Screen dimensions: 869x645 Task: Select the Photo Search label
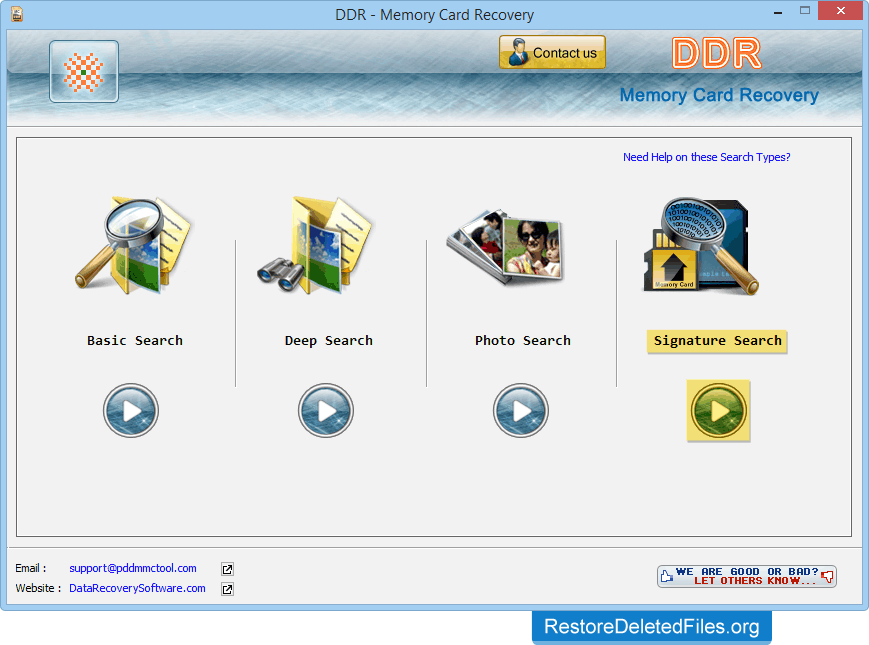pyautogui.click(x=523, y=341)
